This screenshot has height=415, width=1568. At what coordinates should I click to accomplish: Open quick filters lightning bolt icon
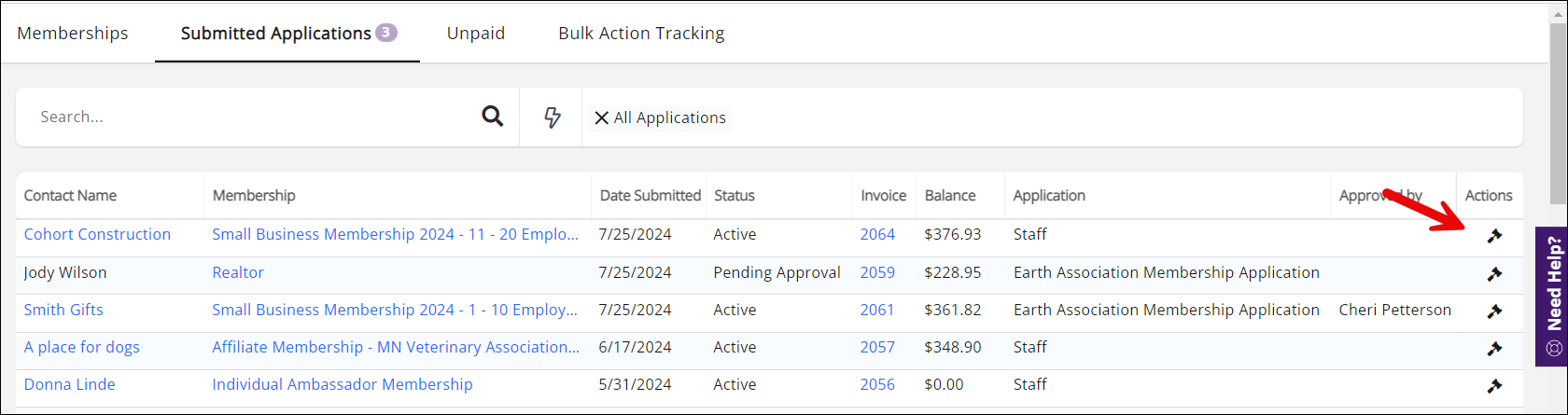tap(553, 117)
